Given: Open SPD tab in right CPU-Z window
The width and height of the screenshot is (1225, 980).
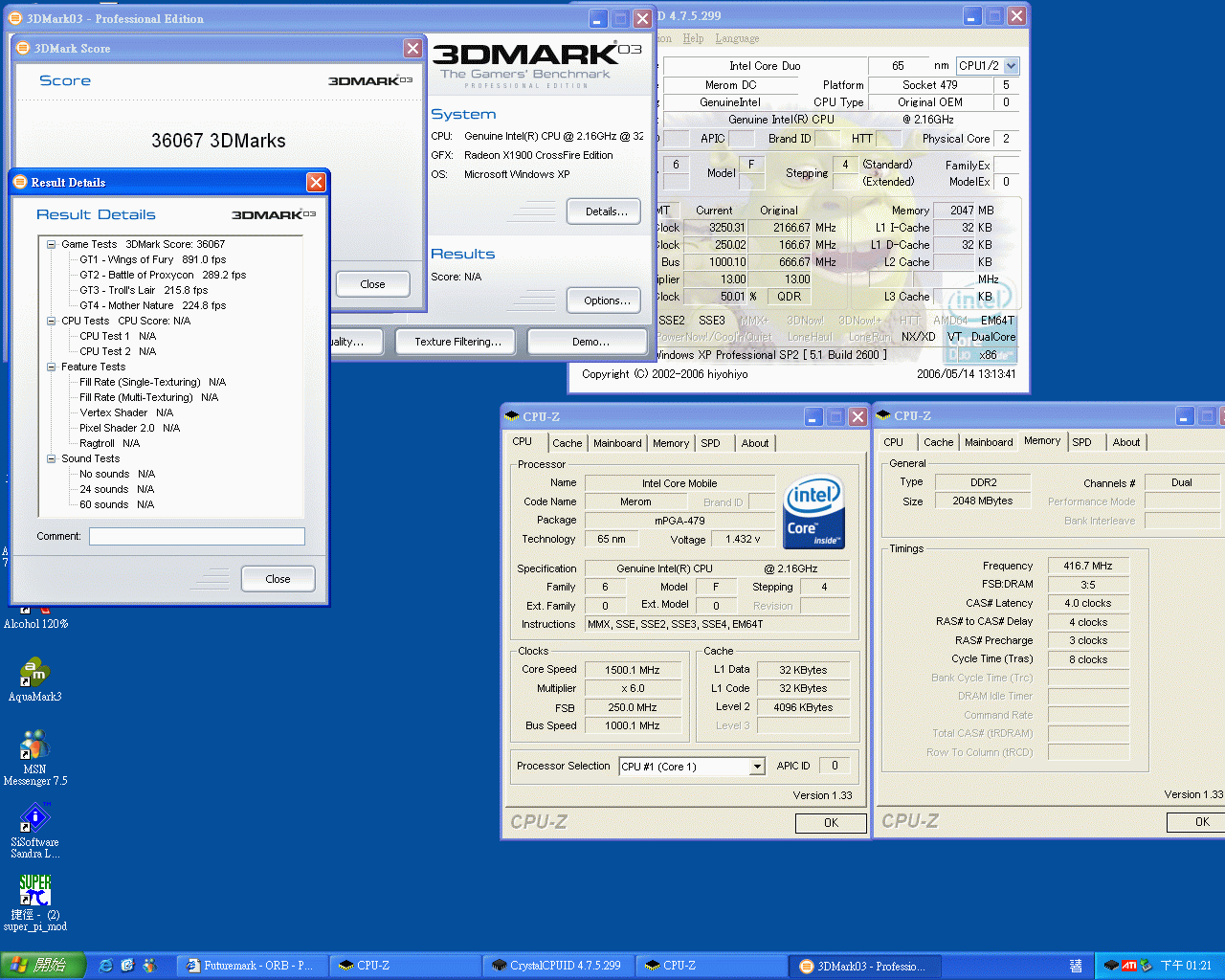Looking at the screenshot, I should (1081, 442).
